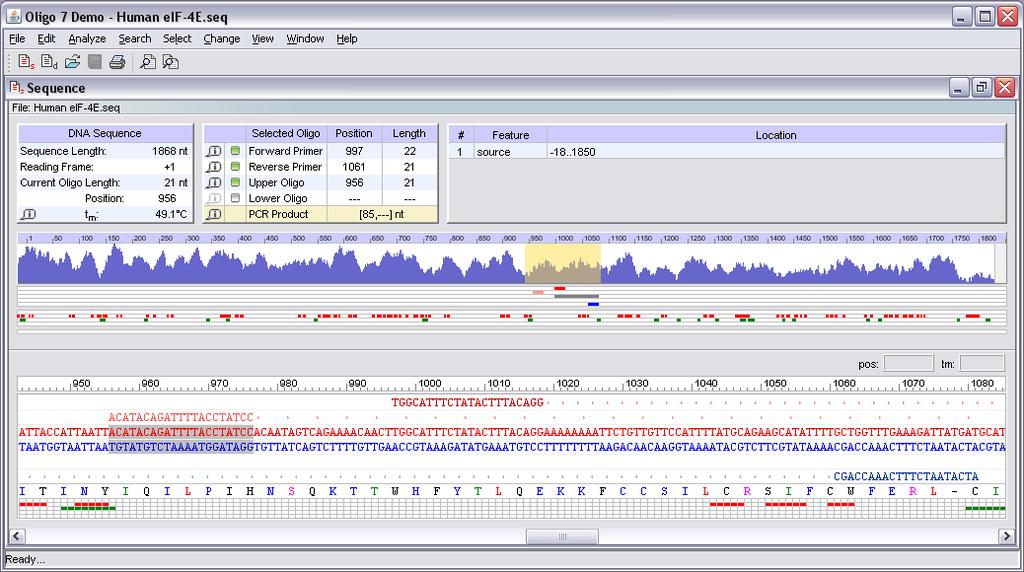Toggle the Forward Primer green checkbox
This screenshot has height=572, width=1024.
(235, 151)
